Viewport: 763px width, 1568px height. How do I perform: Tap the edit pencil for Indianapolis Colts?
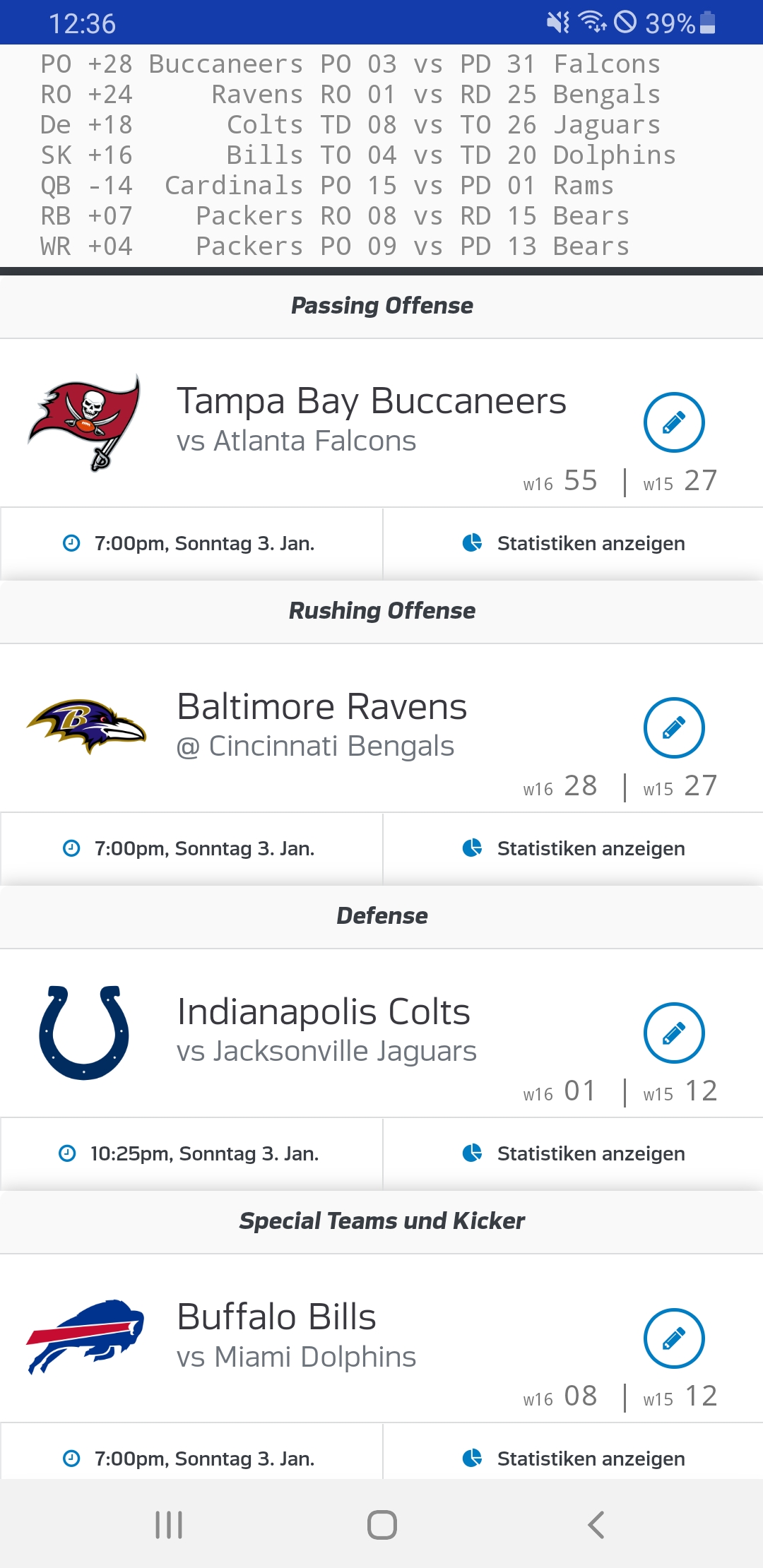674,1033
